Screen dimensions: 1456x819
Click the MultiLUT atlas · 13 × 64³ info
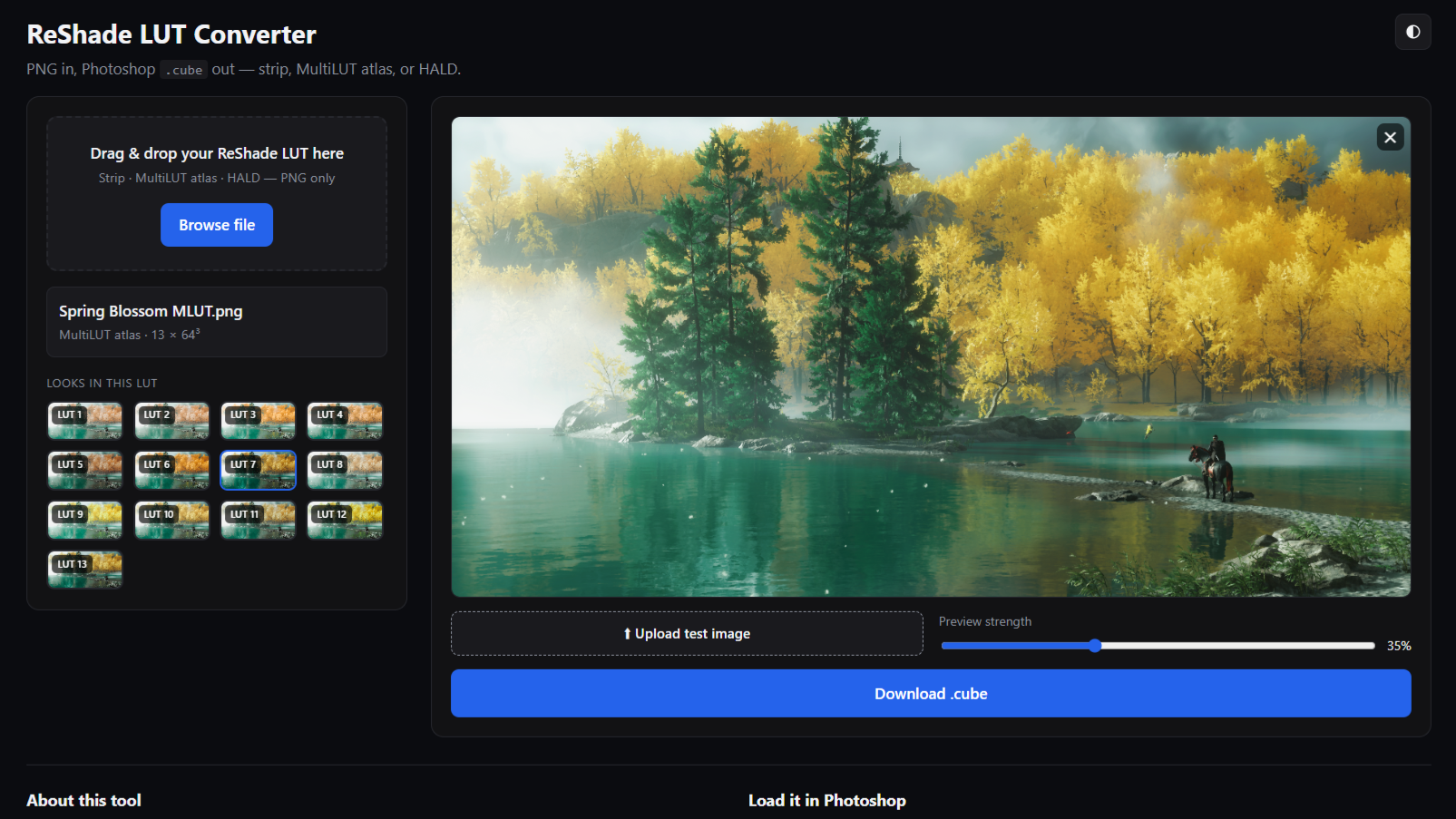click(x=130, y=335)
